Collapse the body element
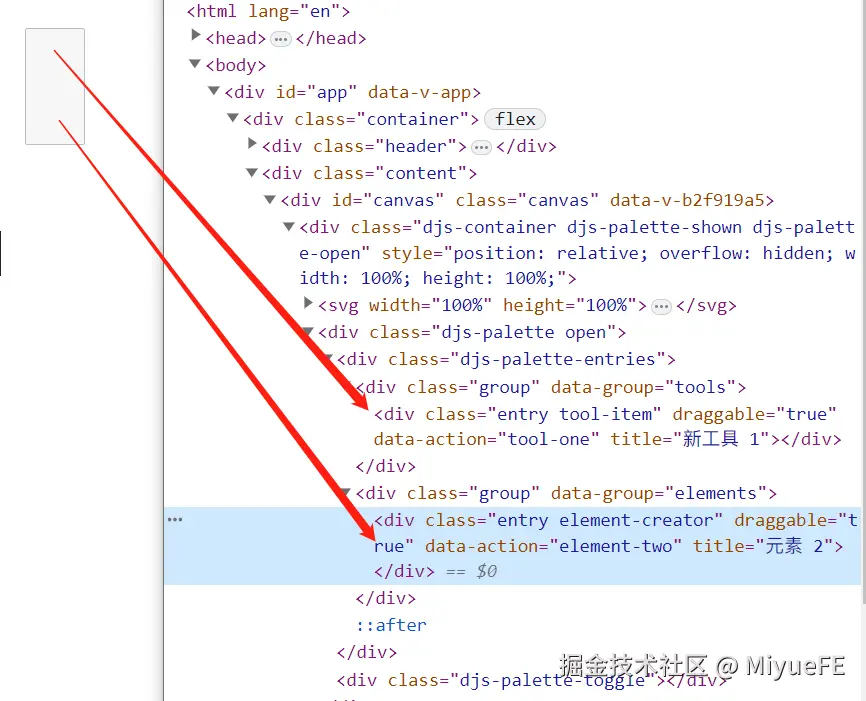 click(x=194, y=64)
